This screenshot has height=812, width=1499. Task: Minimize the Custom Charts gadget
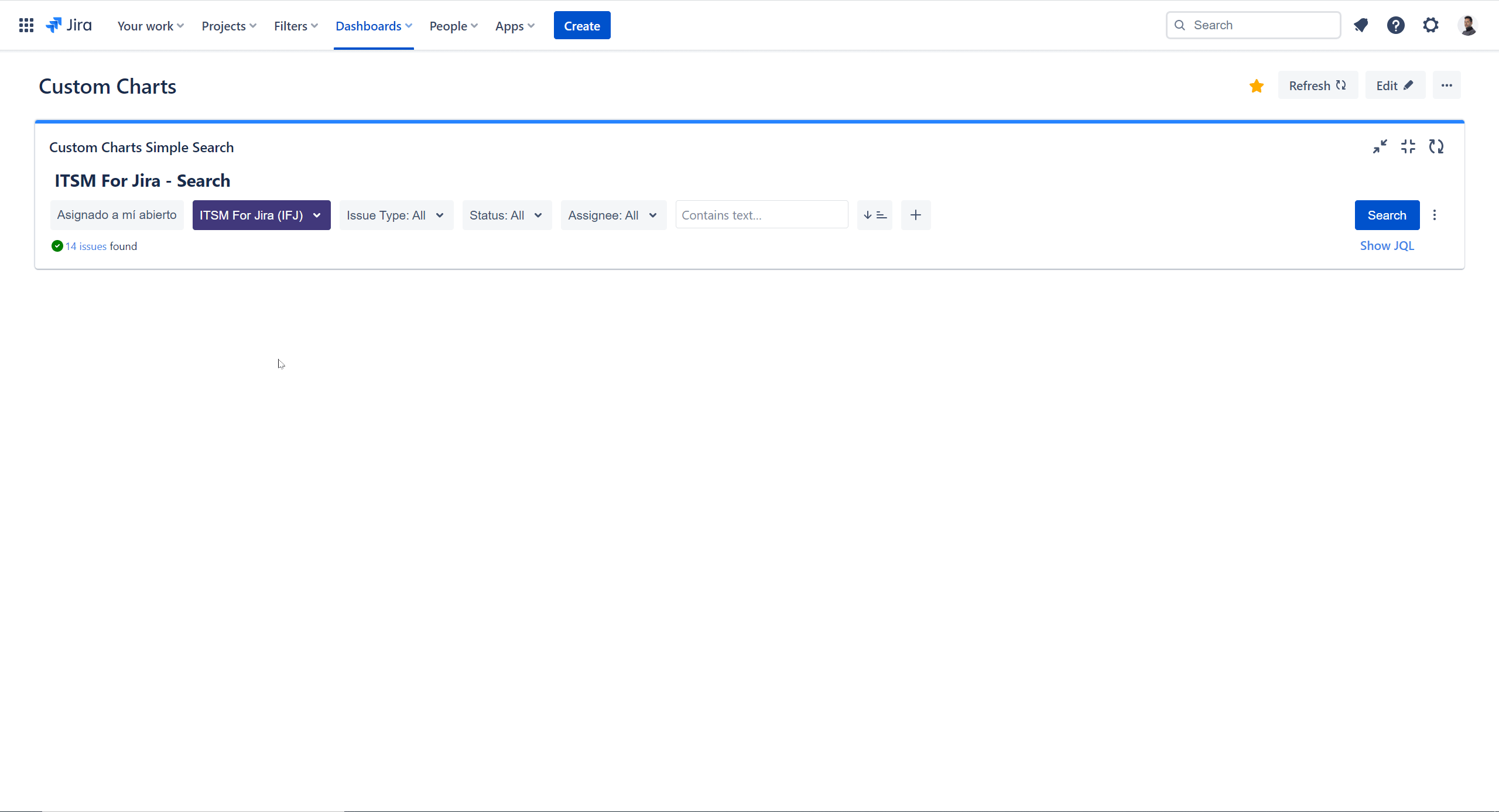coord(1380,146)
